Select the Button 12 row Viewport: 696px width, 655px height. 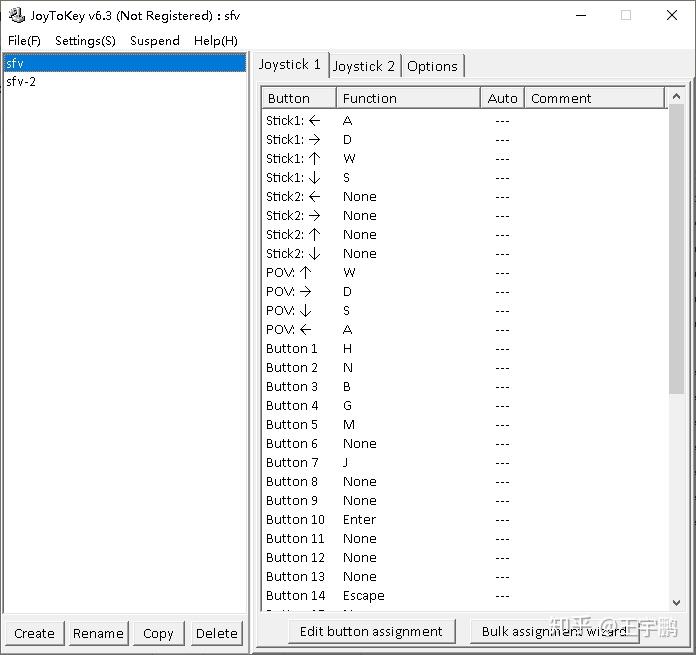(465, 558)
